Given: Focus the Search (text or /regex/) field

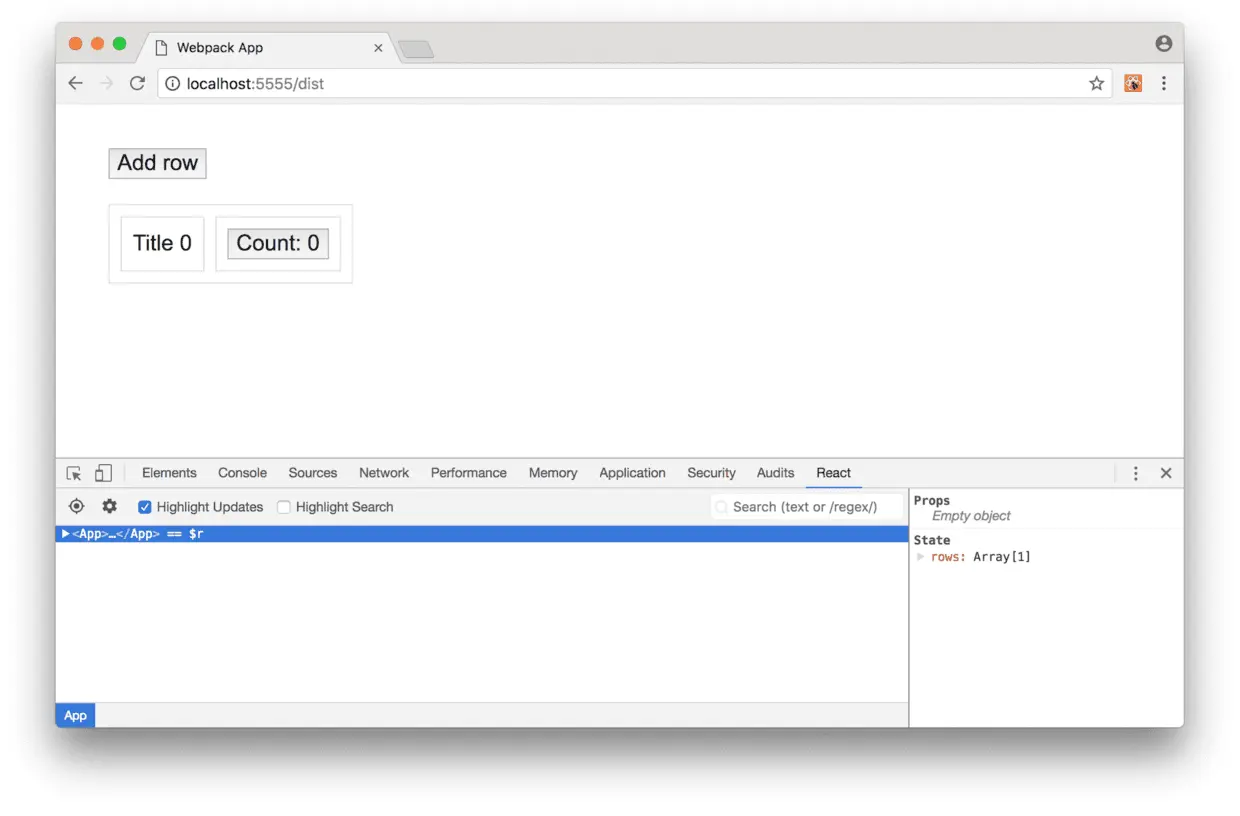Looking at the screenshot, I should coord(805,506).
